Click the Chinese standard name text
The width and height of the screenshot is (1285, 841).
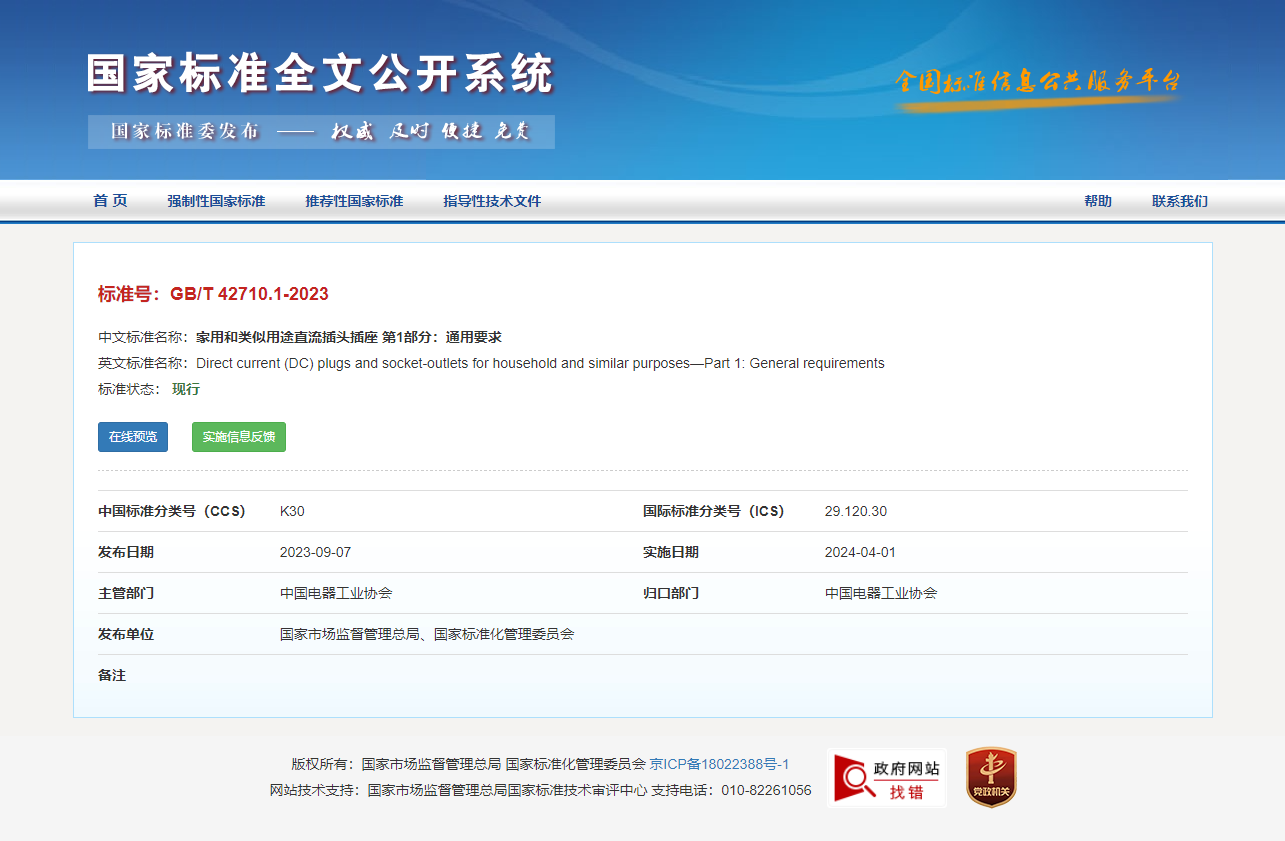(349, 337)
